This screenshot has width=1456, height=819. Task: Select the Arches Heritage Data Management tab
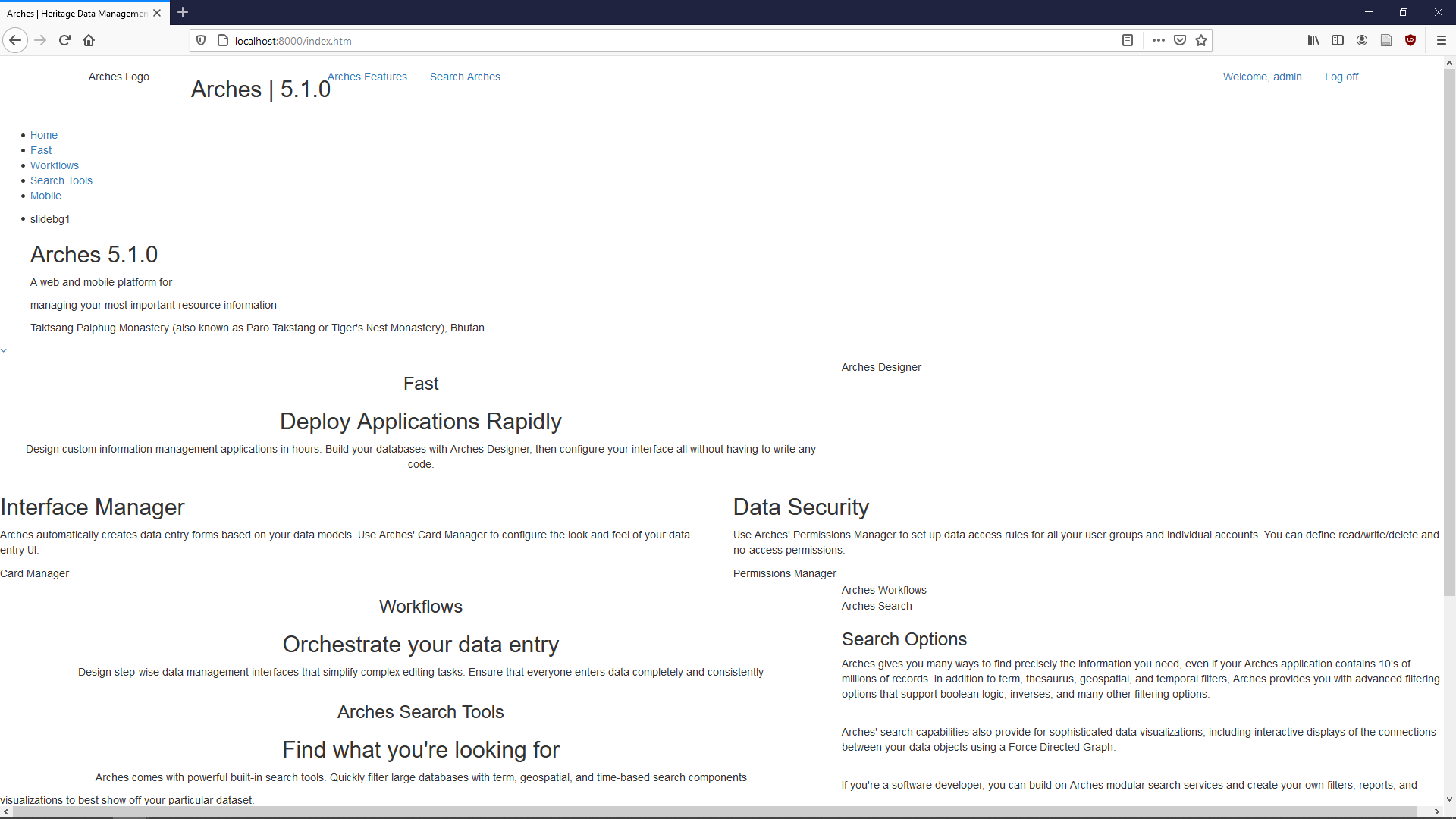pos(76,13)
